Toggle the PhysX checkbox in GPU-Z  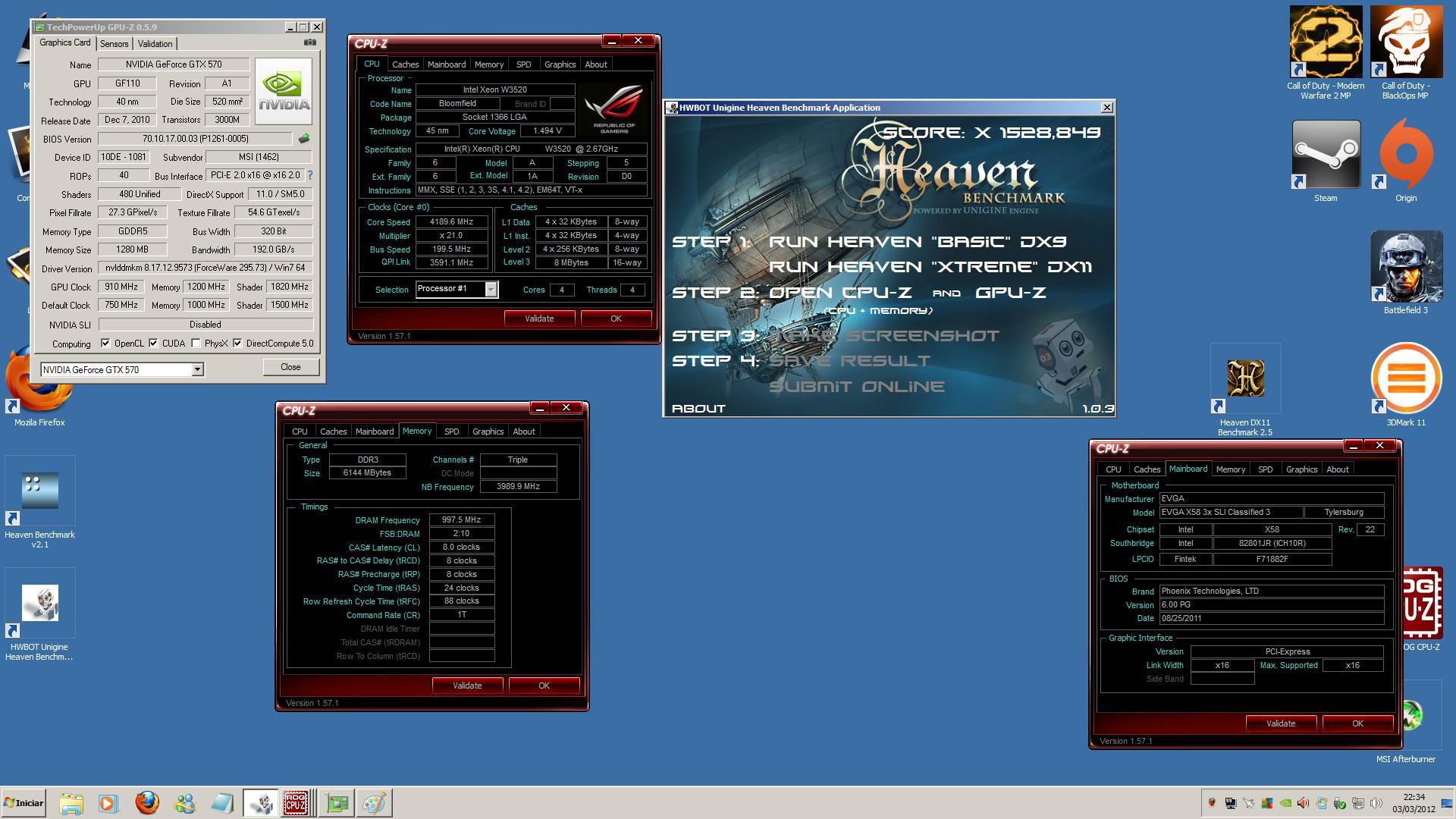pos(196,344)
